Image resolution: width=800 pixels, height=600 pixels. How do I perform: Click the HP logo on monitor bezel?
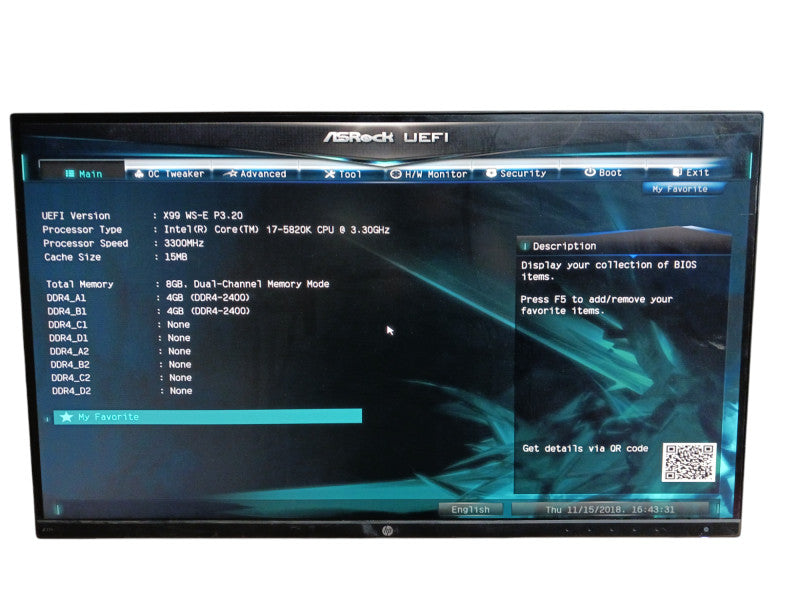point(388,531)
